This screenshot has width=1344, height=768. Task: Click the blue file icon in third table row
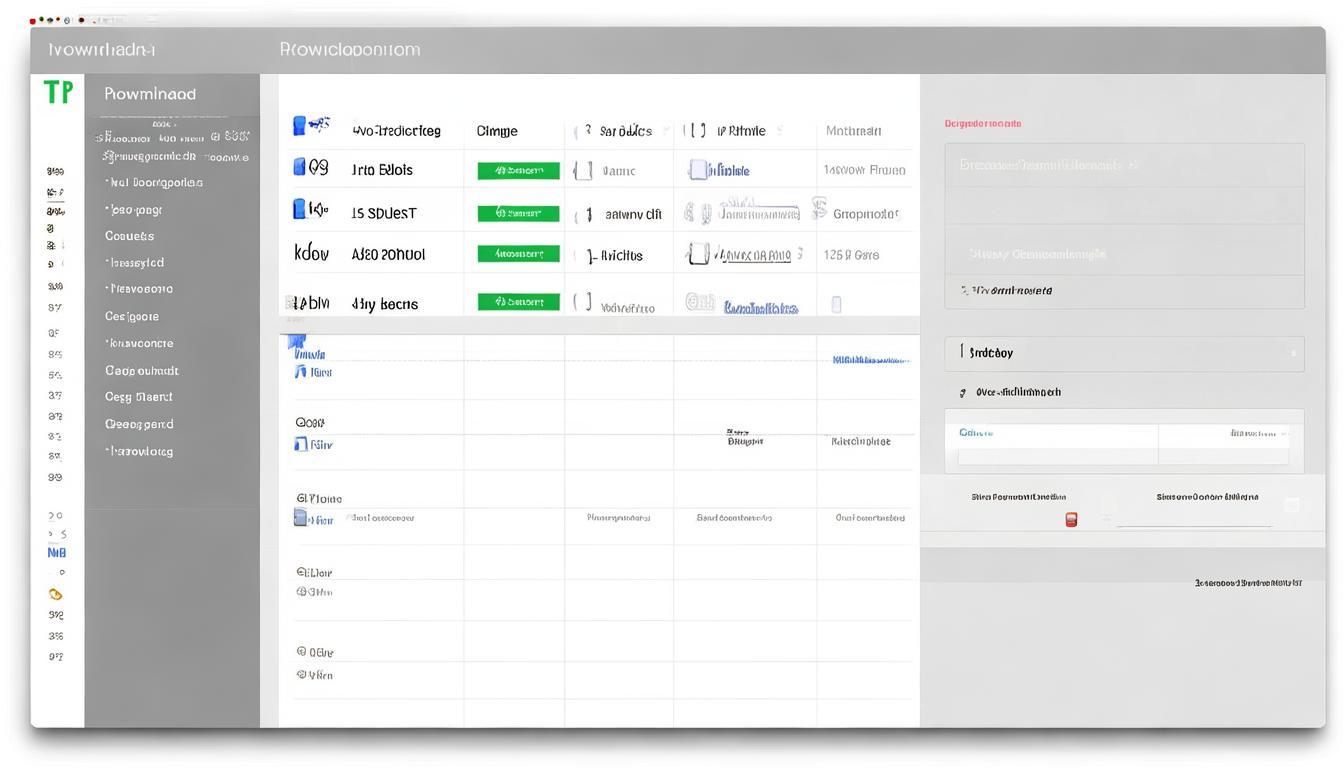(x=299, y=209)
